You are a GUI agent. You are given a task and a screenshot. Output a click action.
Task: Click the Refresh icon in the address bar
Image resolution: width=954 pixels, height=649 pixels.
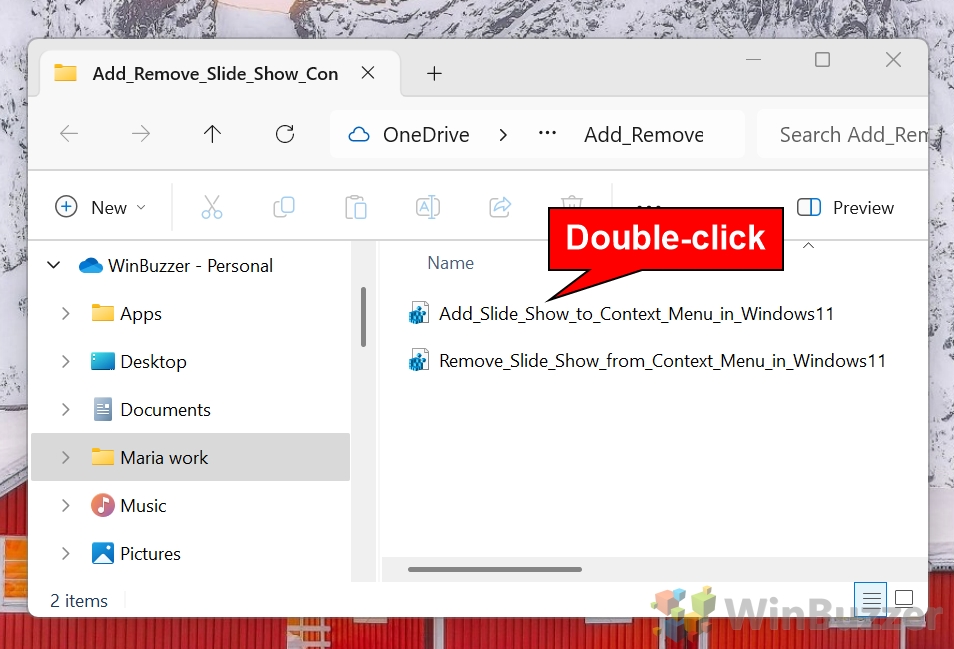284,133
